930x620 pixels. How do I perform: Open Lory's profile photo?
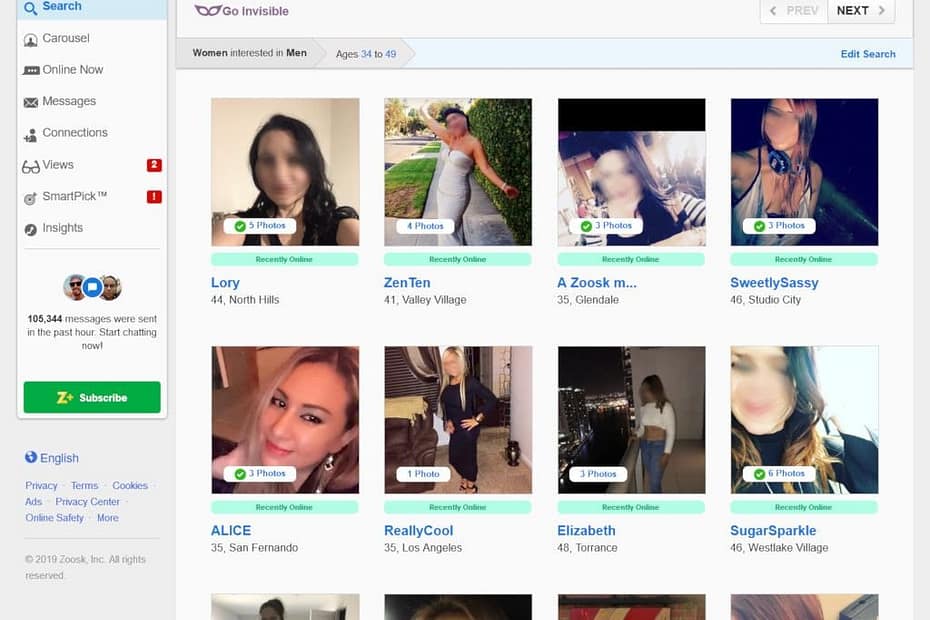tap(285, 172)
